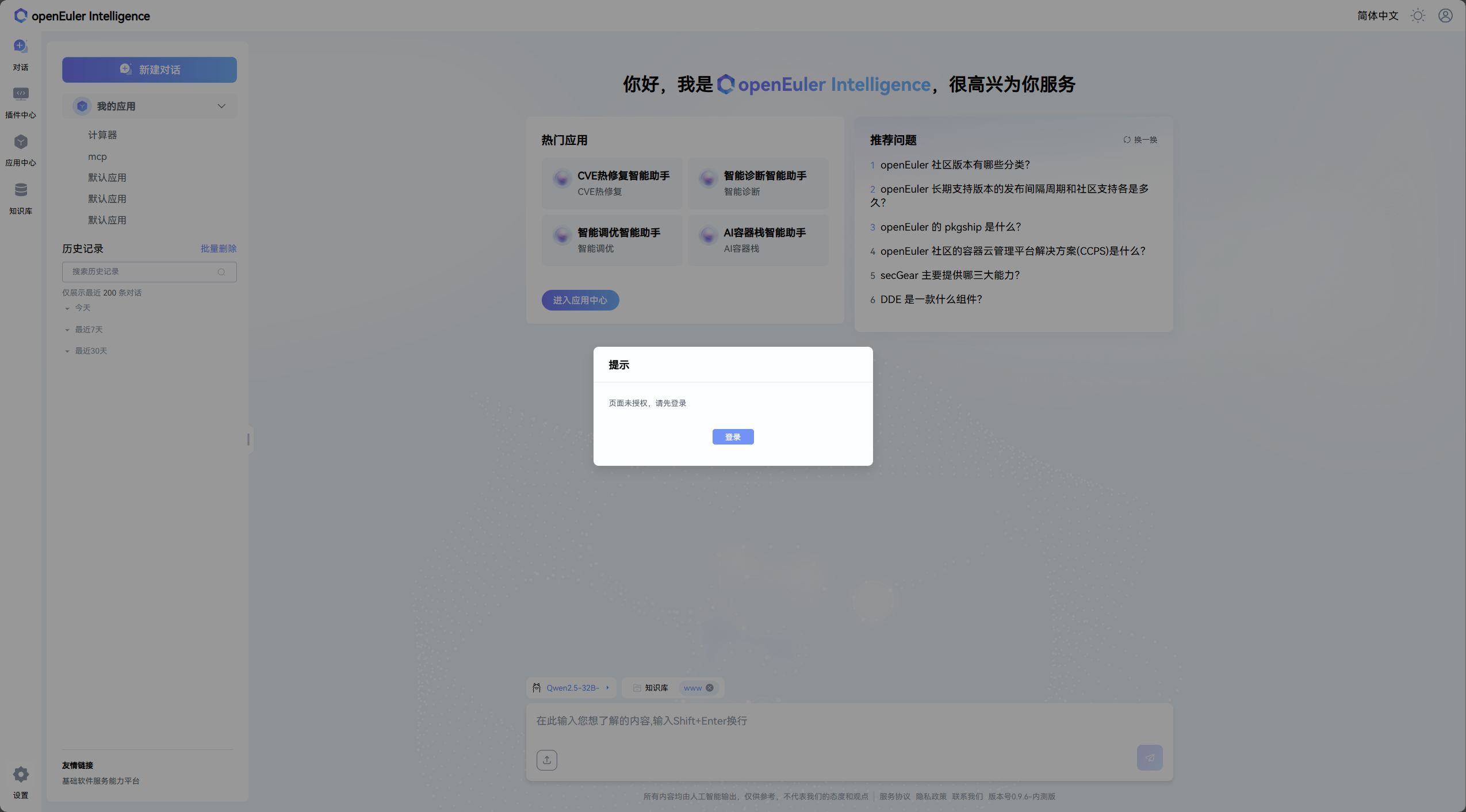Viewport: 1466px width, 812px height.
Task: Select 计算器 in my apps list
Action: 102,135
